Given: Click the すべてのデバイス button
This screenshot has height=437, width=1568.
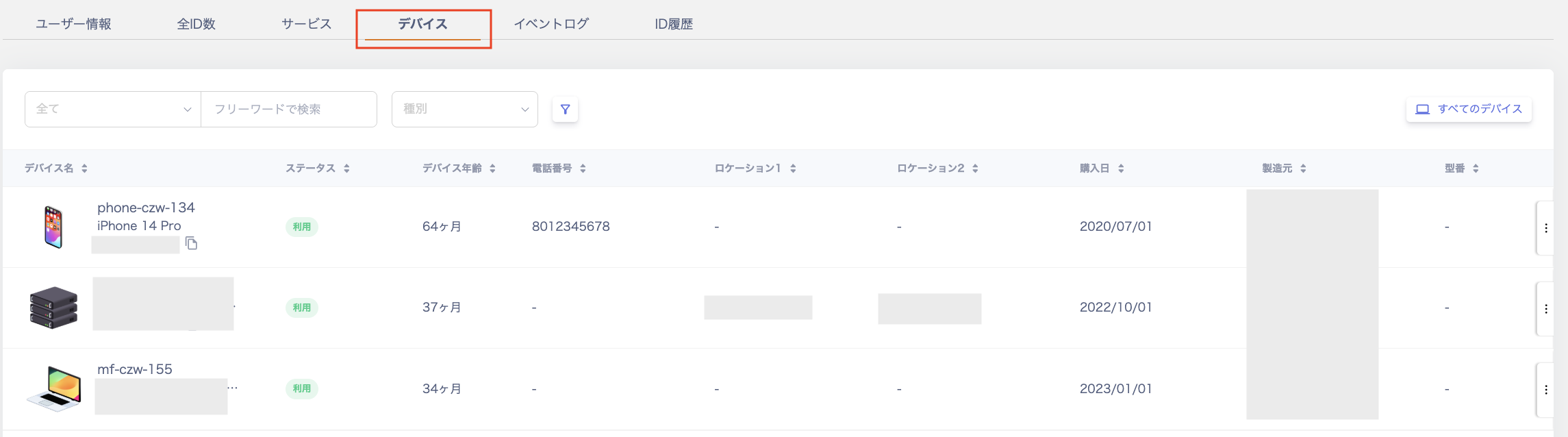Looking at the screenshot, I should coord(1469,109).
